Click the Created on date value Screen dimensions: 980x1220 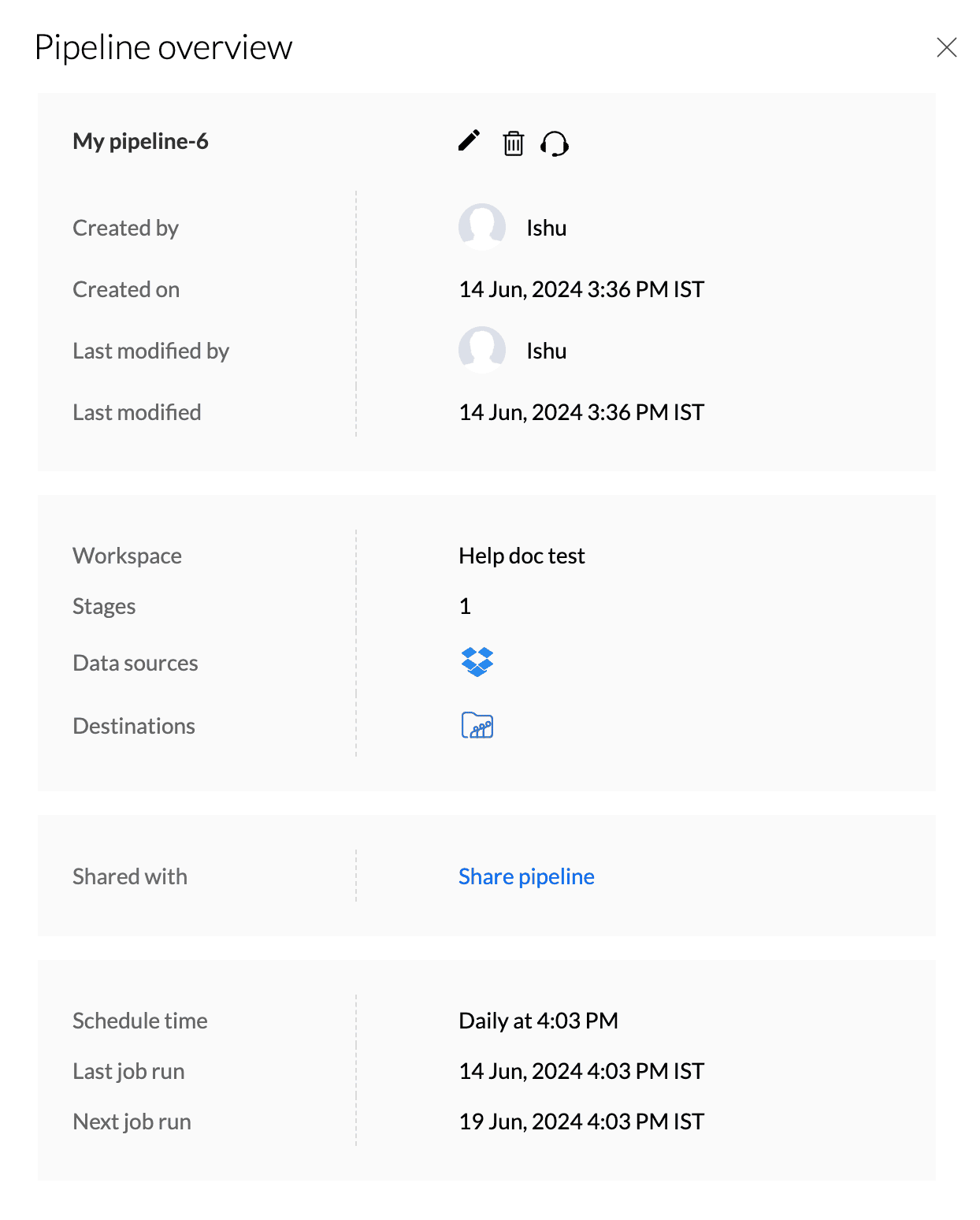tap(581, 289)
